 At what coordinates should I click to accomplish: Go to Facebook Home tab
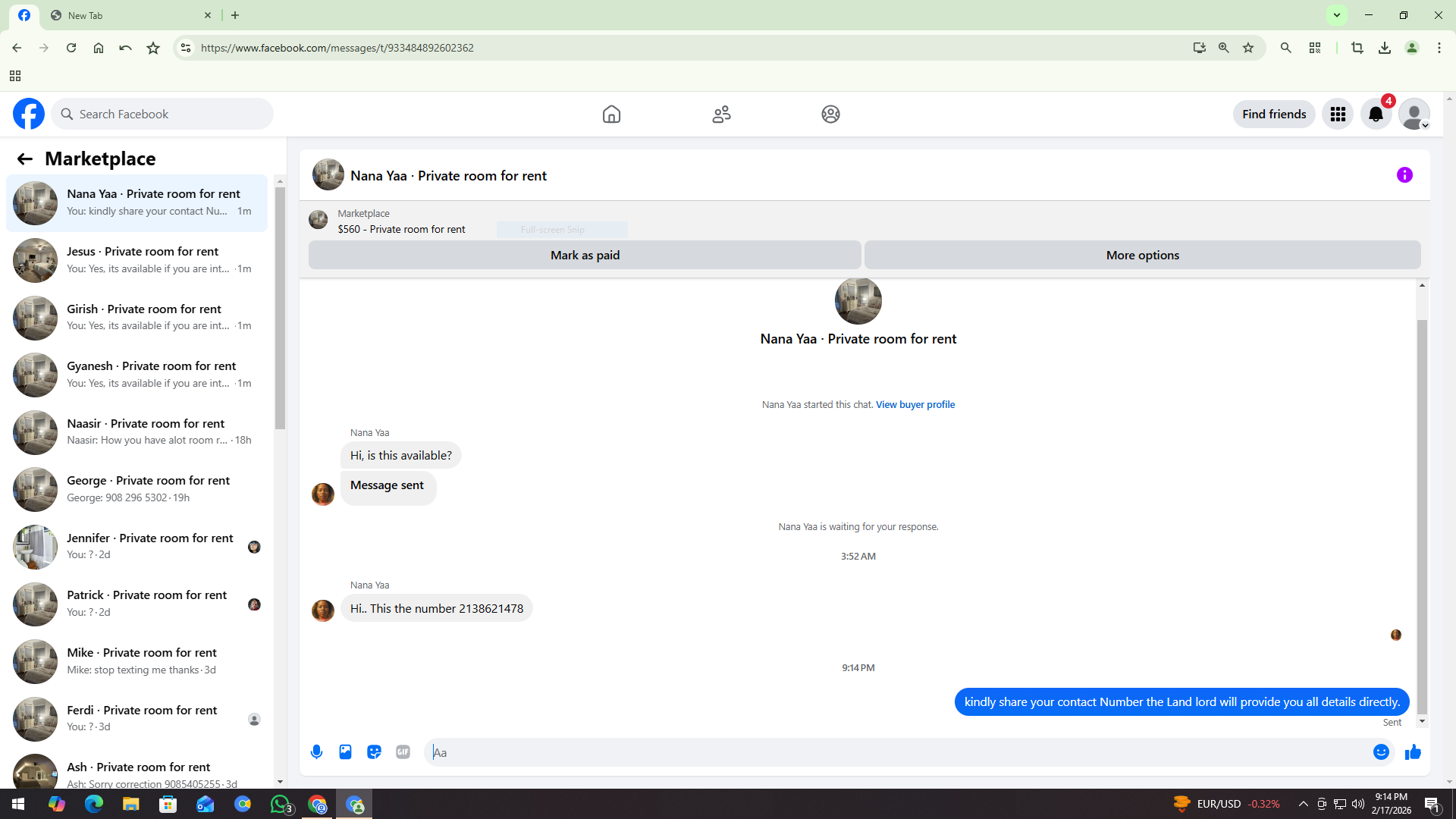click(611, 115)
